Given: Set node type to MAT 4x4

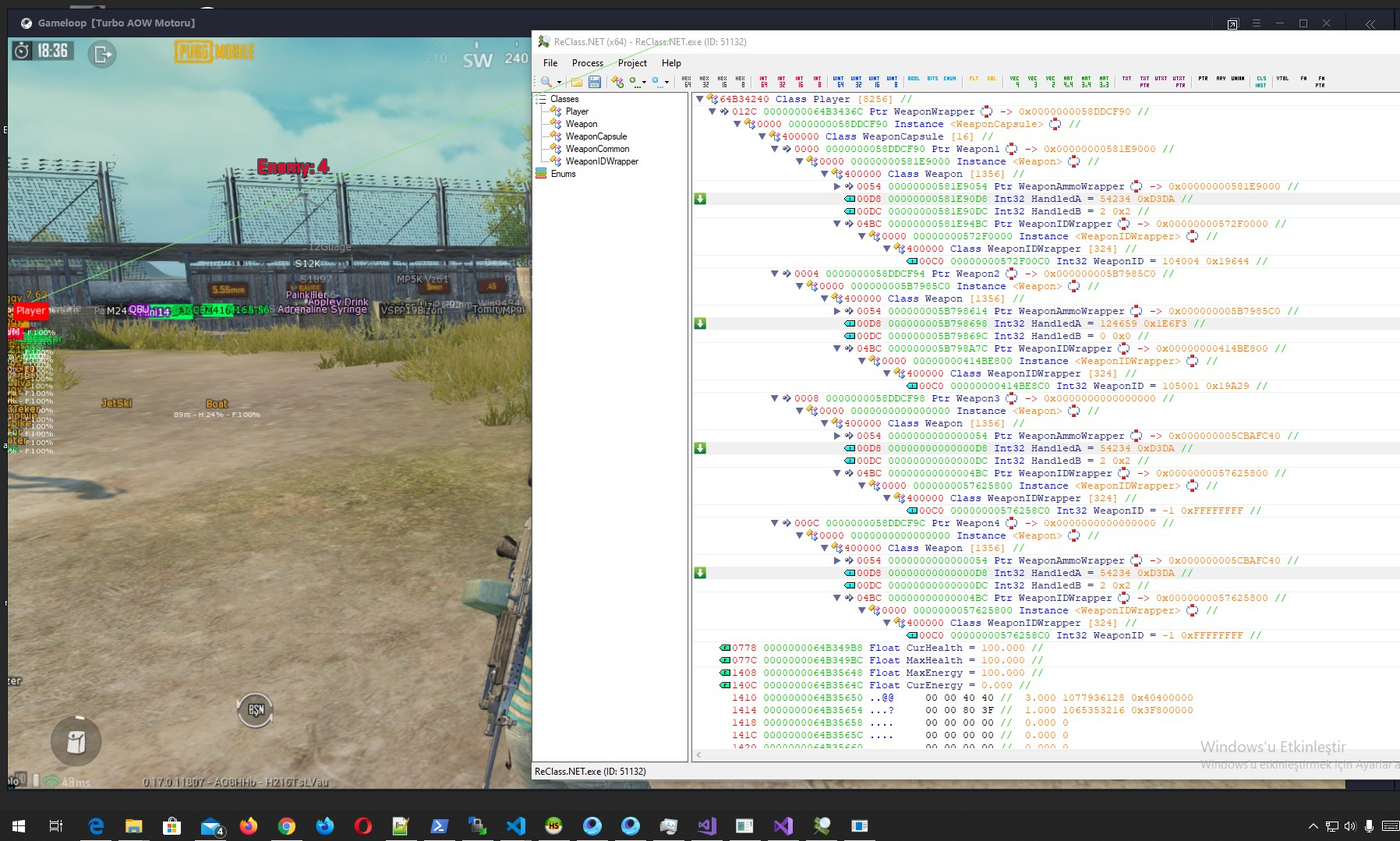Looking at the screenshot, I should (x=1069, y=81).
